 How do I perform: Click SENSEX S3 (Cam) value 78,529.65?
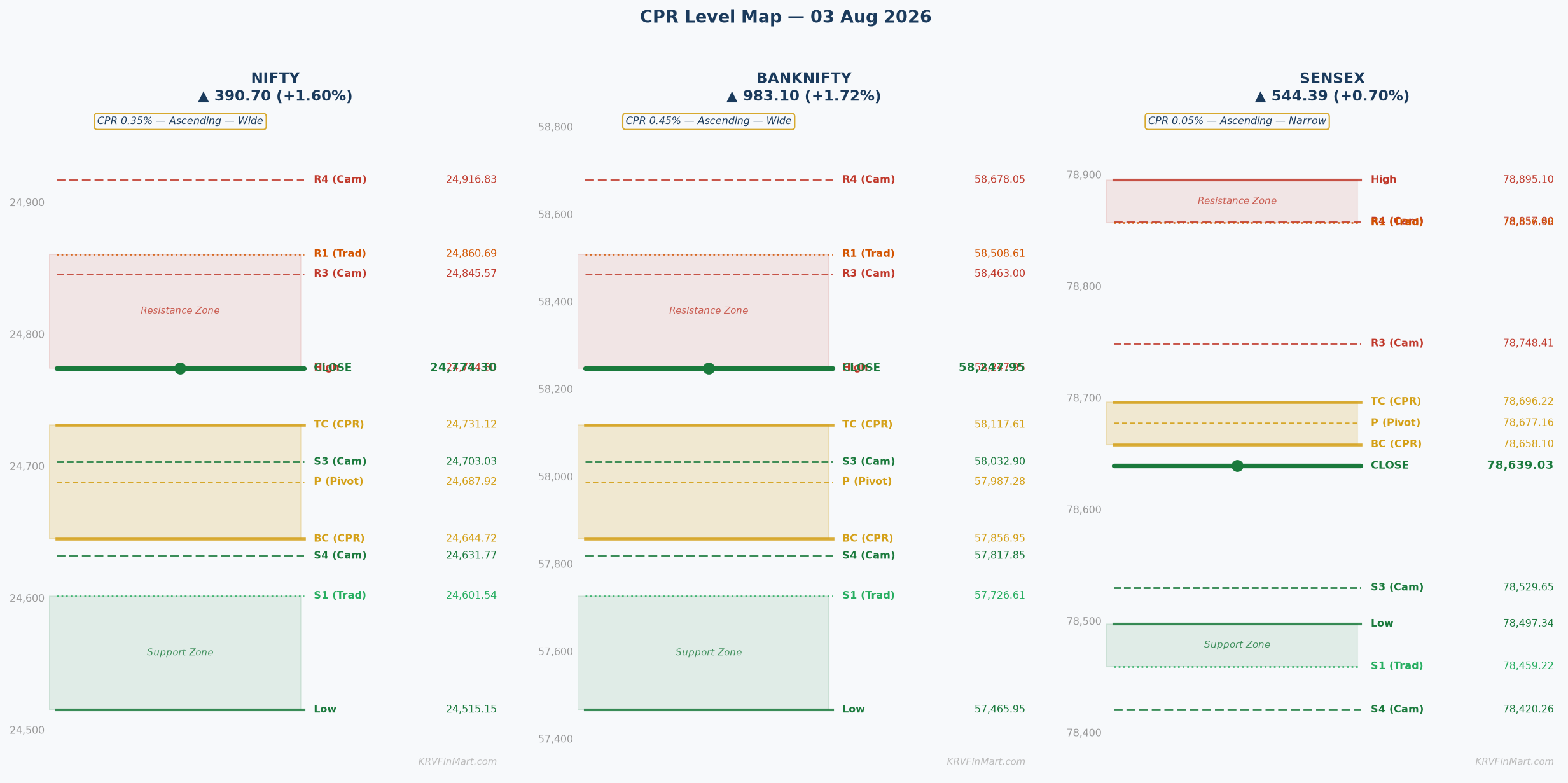click(x=1529, y=587)
